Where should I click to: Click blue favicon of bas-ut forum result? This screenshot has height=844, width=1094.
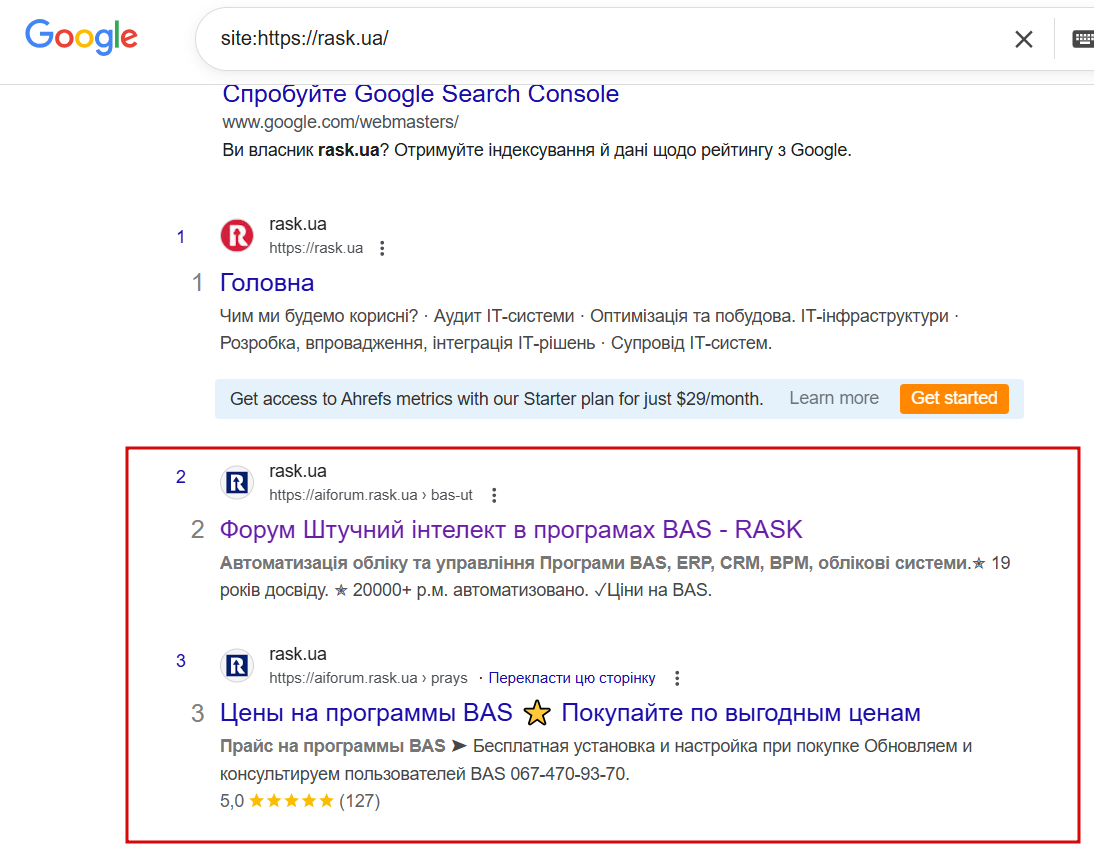[x=237, y=483]
